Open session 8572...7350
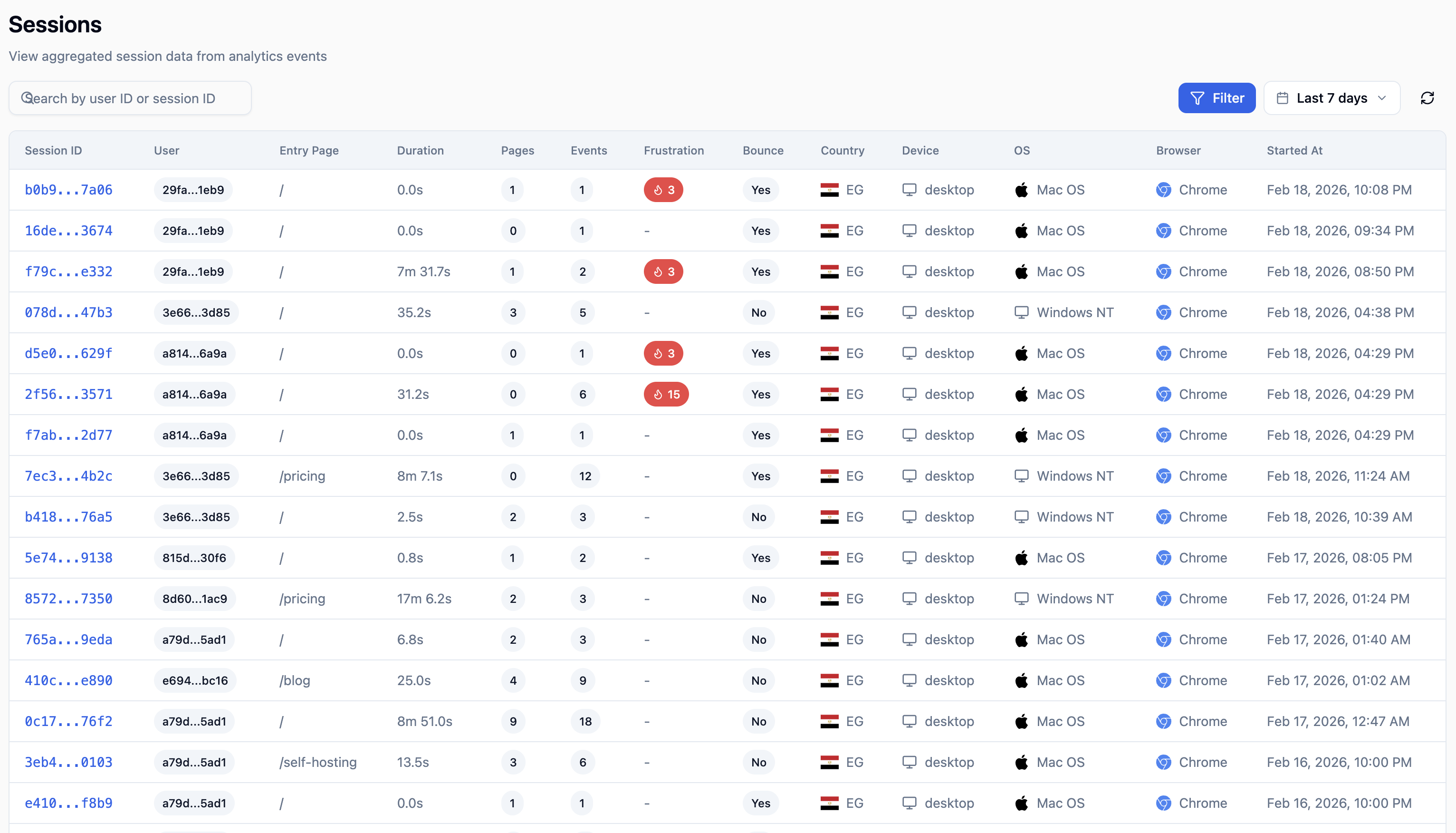Image resolution: width=1456 pixels, height=833 pixels. tap(68, 599)
